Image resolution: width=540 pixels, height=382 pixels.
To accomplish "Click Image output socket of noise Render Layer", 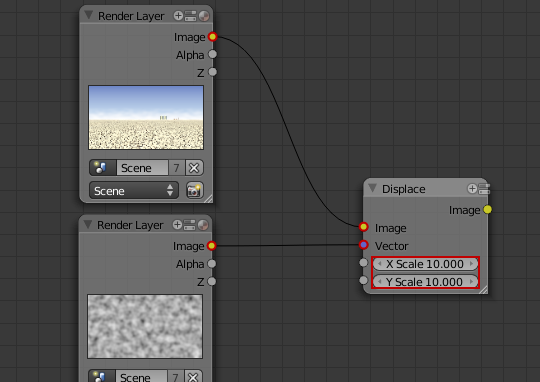I will (211, 246).
